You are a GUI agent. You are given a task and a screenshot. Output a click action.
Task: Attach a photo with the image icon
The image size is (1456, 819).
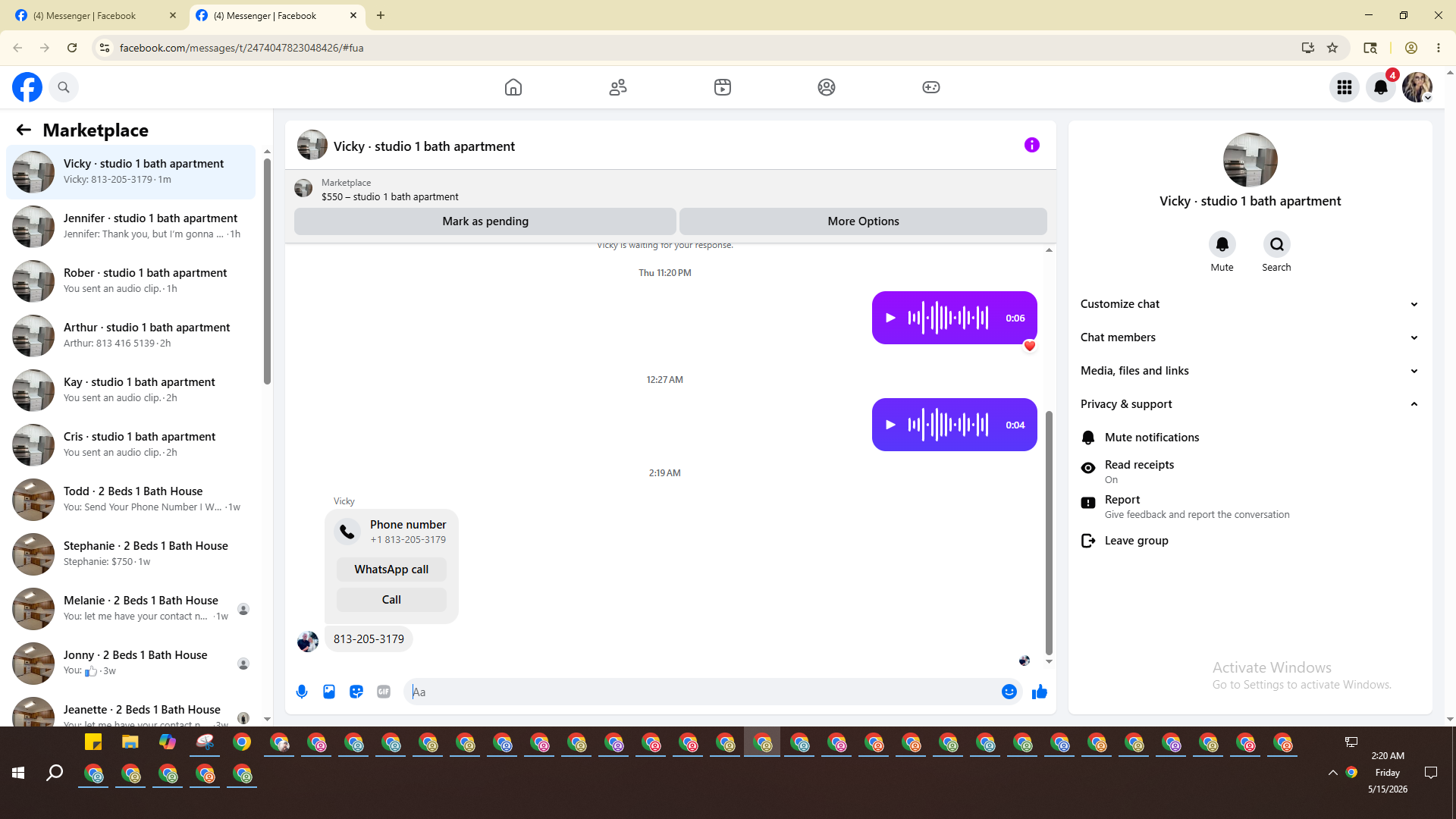[x=329, y=692]
